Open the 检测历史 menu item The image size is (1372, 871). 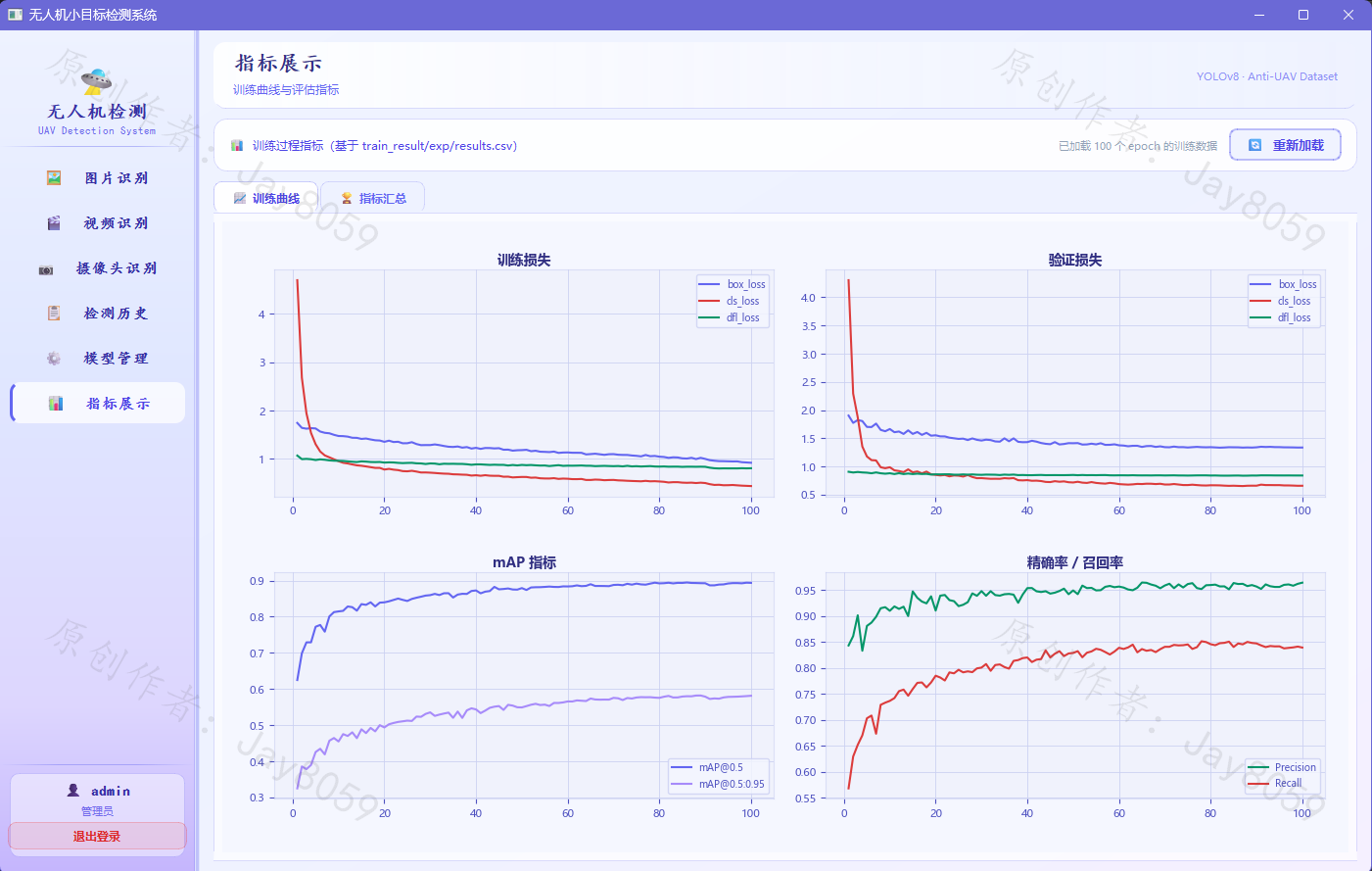click(97, 314)
